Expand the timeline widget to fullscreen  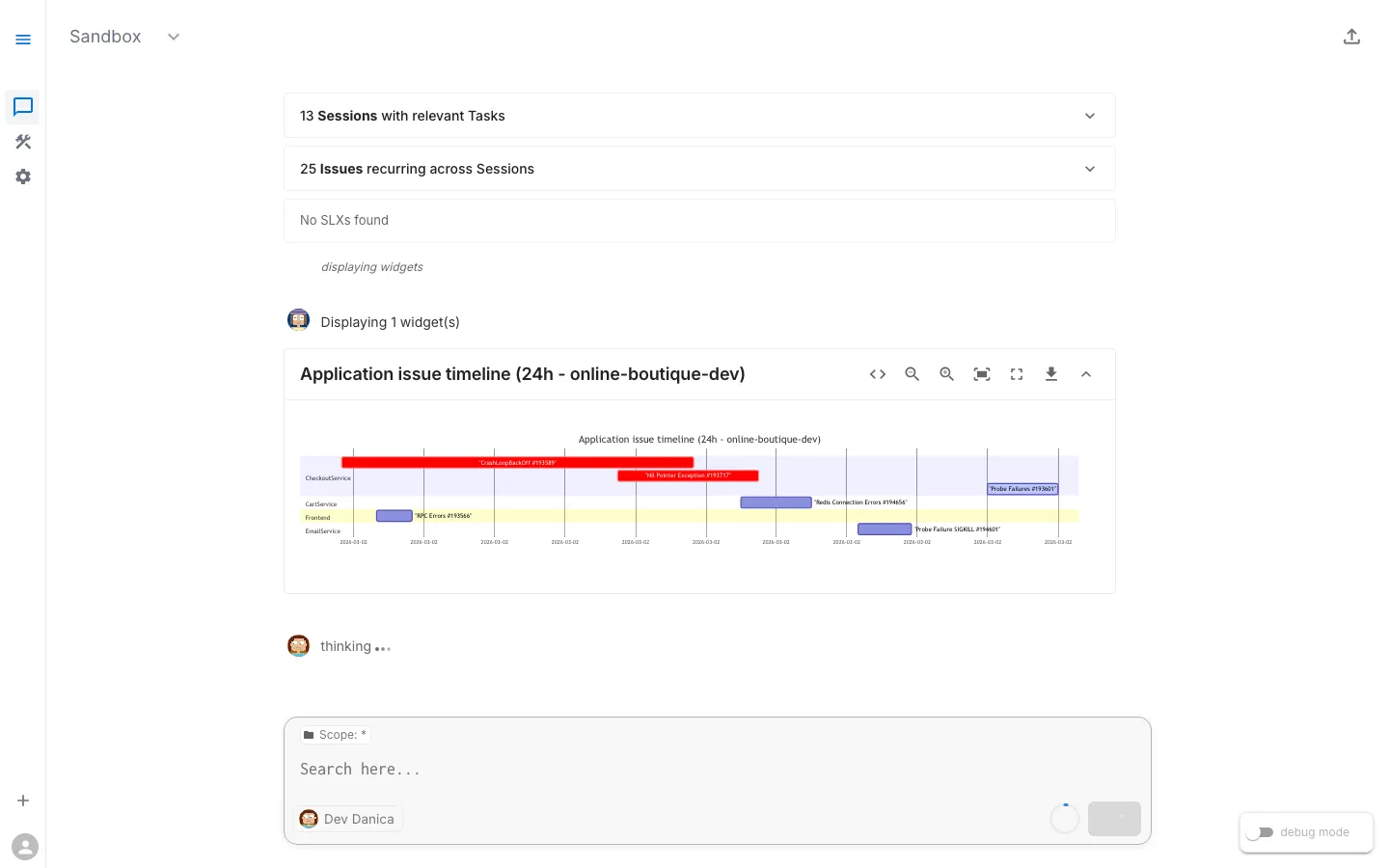pos(1017,374)
